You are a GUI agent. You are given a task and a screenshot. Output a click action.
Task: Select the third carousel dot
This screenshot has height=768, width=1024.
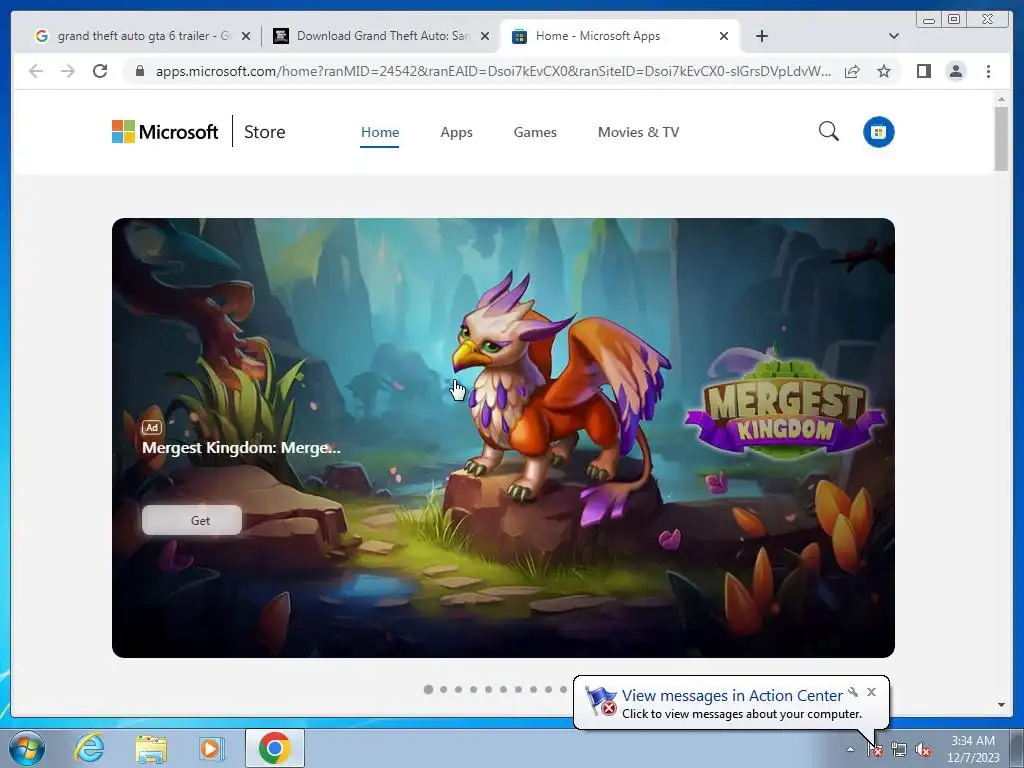[x=458, y=690]
